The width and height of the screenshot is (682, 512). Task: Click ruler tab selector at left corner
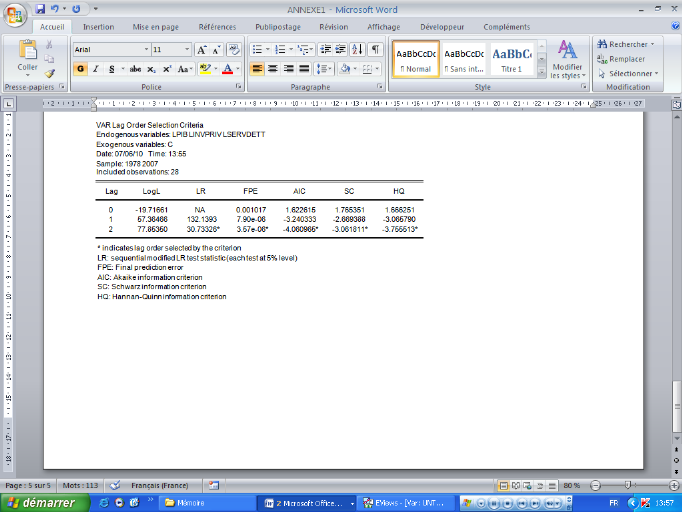coord(9,104)
